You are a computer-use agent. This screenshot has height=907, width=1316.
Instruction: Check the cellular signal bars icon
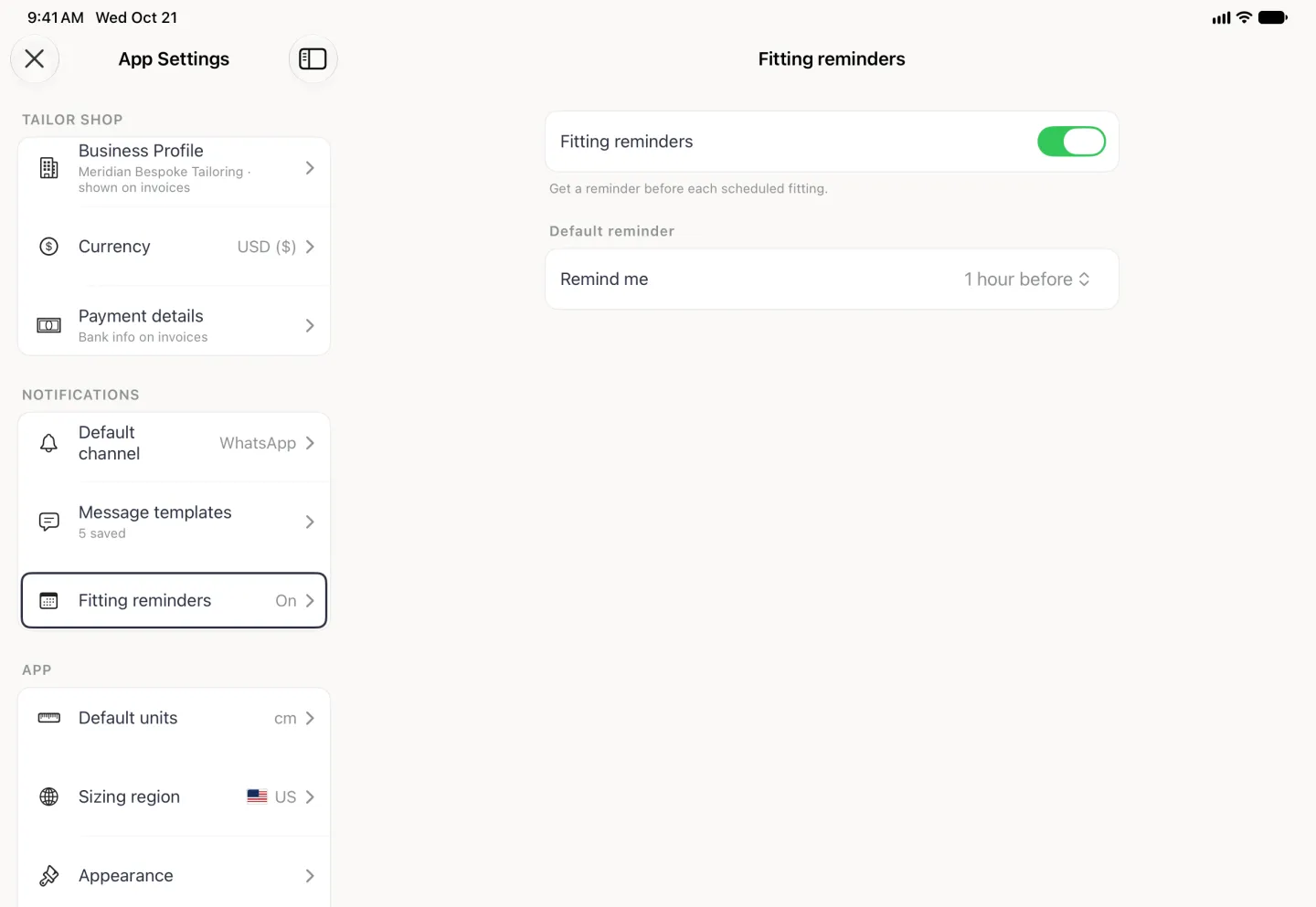click(1221, 17)
